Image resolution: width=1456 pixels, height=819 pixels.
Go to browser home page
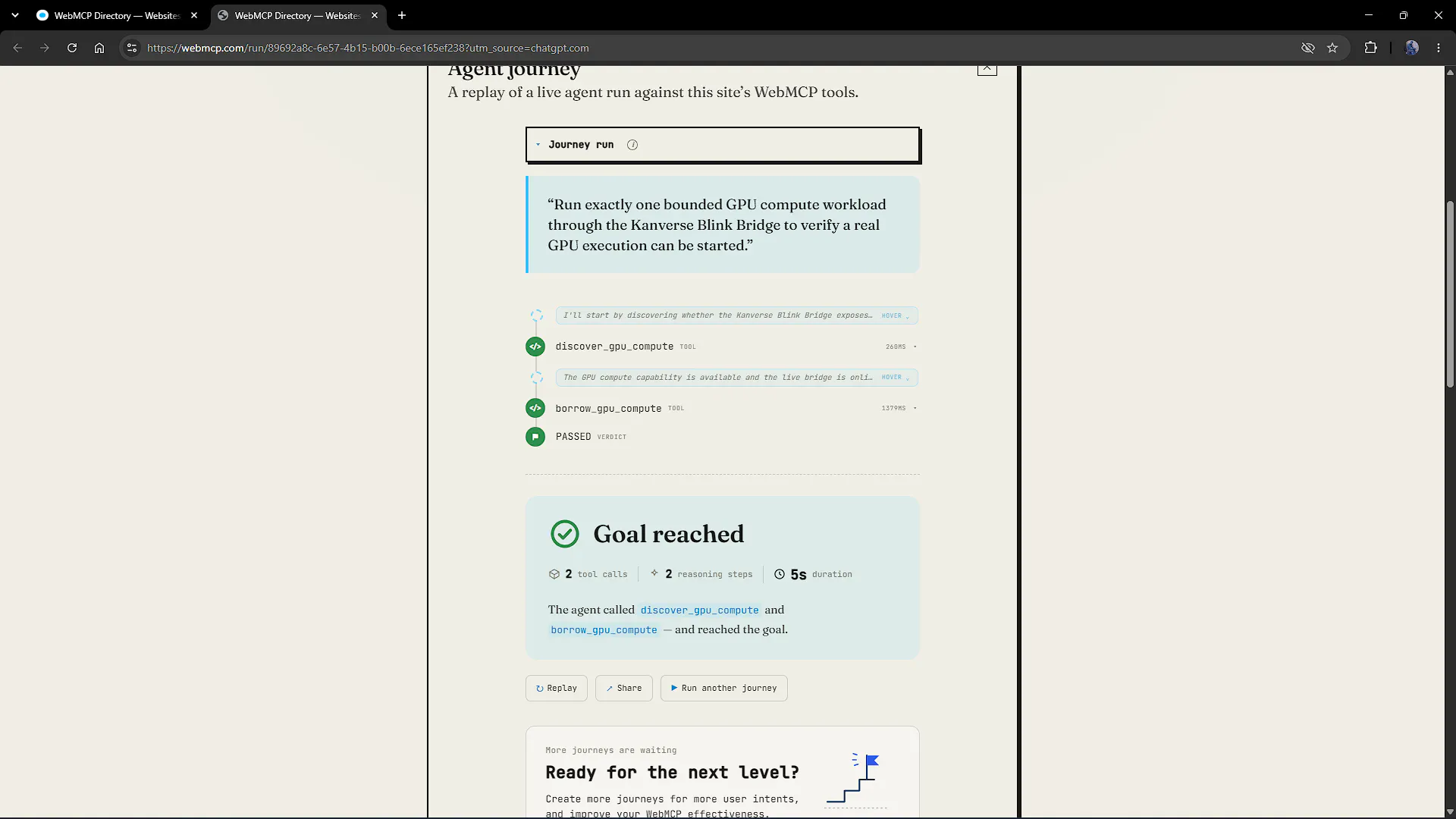[99, 48]
